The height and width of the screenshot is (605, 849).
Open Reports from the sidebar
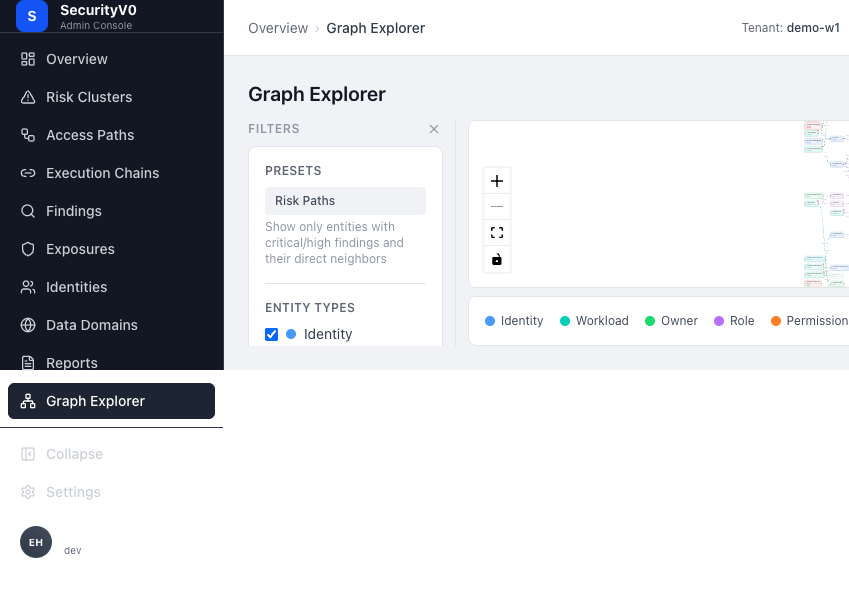(x=112, y=362)
